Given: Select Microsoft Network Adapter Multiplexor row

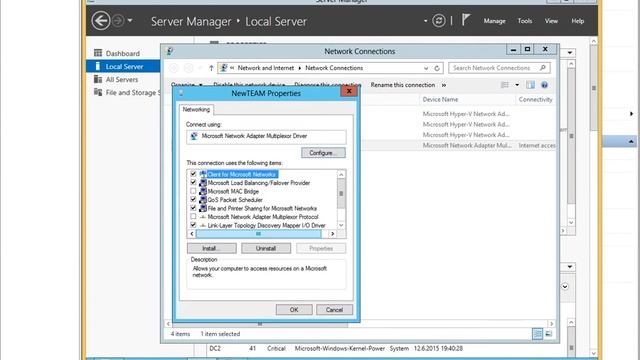Looking at the screenshot, I should click(x=459, y=145).
